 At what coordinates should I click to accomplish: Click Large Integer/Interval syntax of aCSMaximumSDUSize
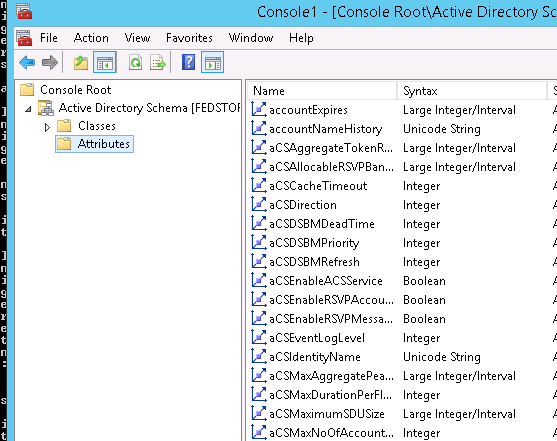tap(459, 414)
